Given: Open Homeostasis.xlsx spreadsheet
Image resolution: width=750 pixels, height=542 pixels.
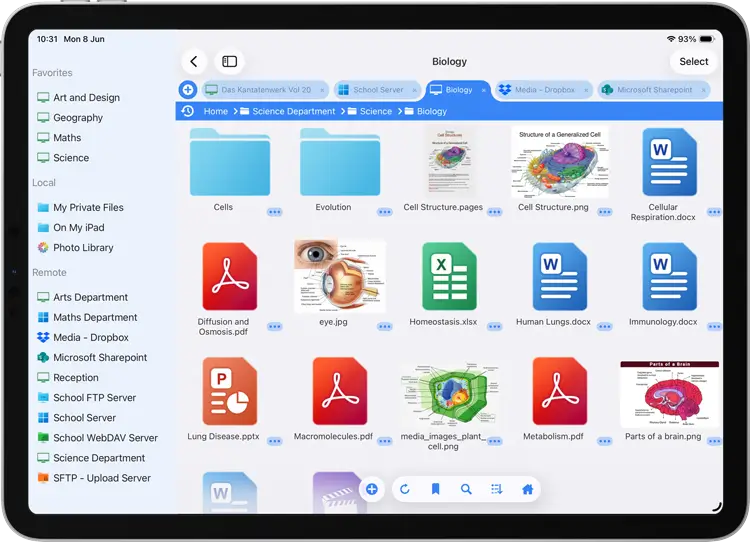Looking at the screenshot, I should pos(450,277).
